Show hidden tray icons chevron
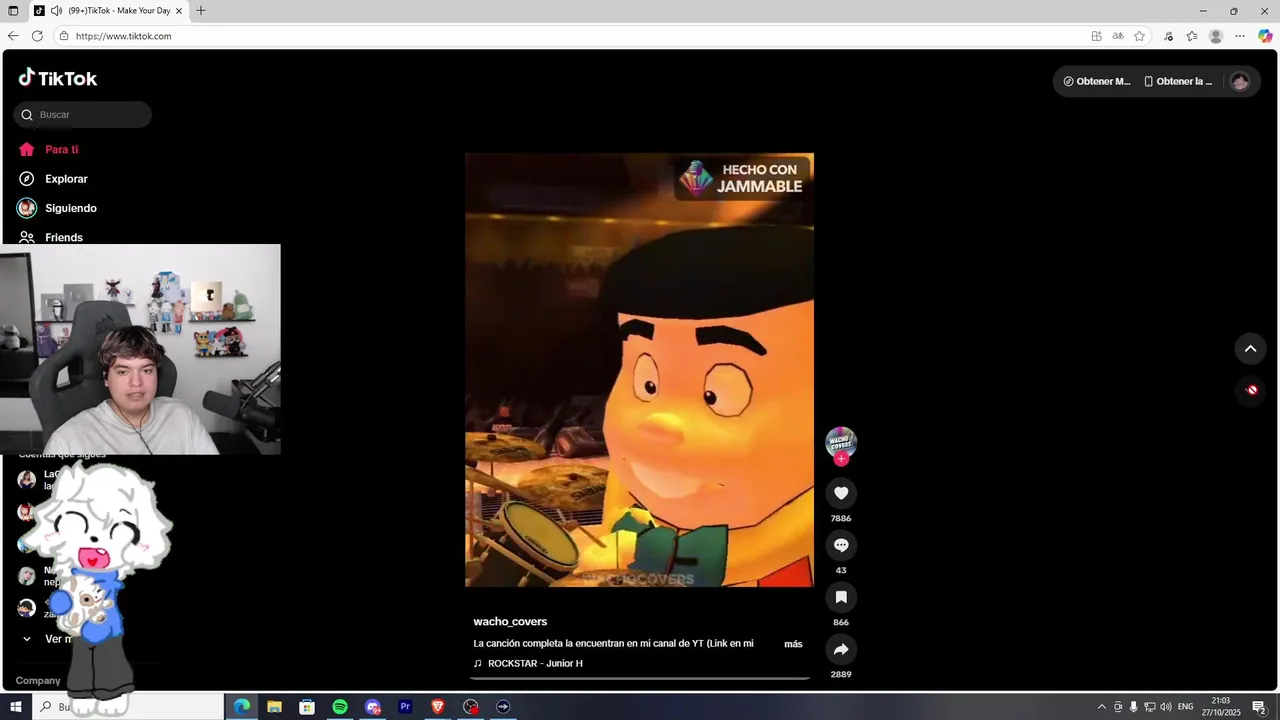The height and width of the screenshot is (720, 1280). pyautogui.click(x=1102, y=707)
